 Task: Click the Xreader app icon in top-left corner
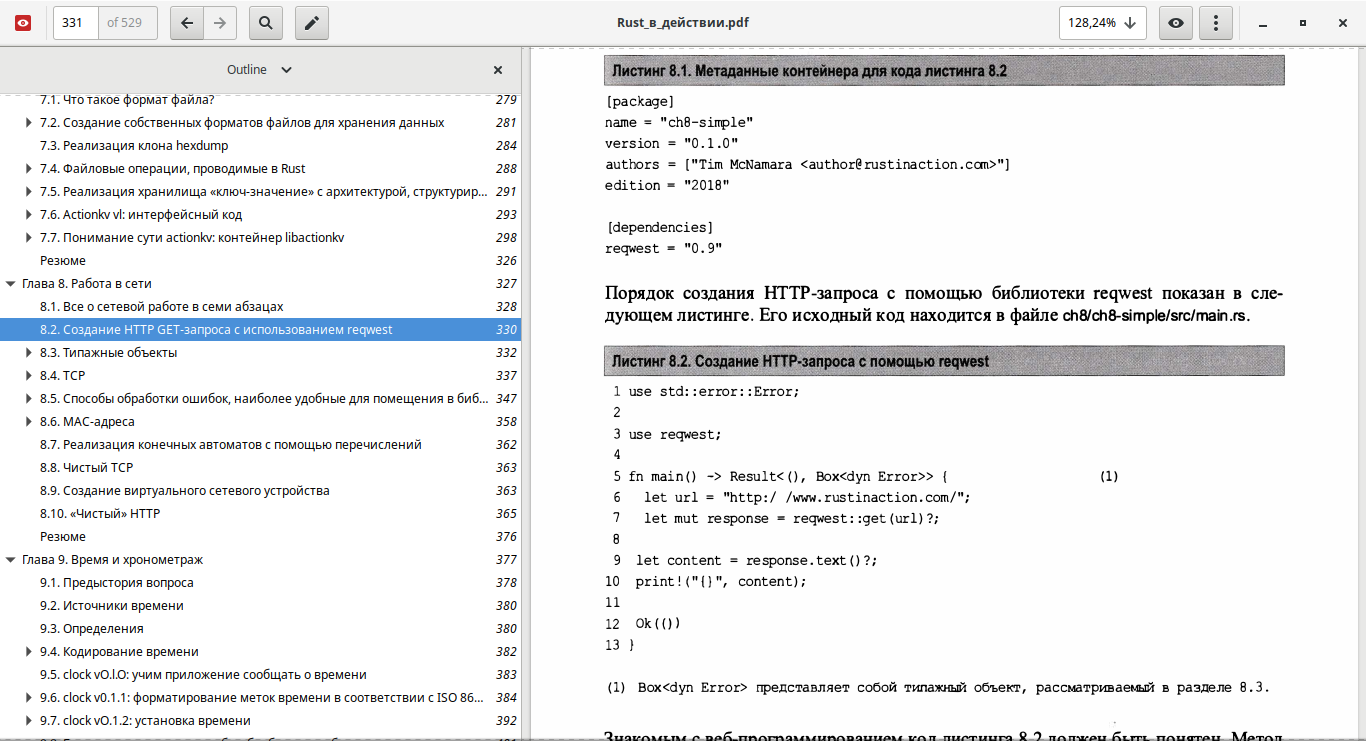coord(23,23)
